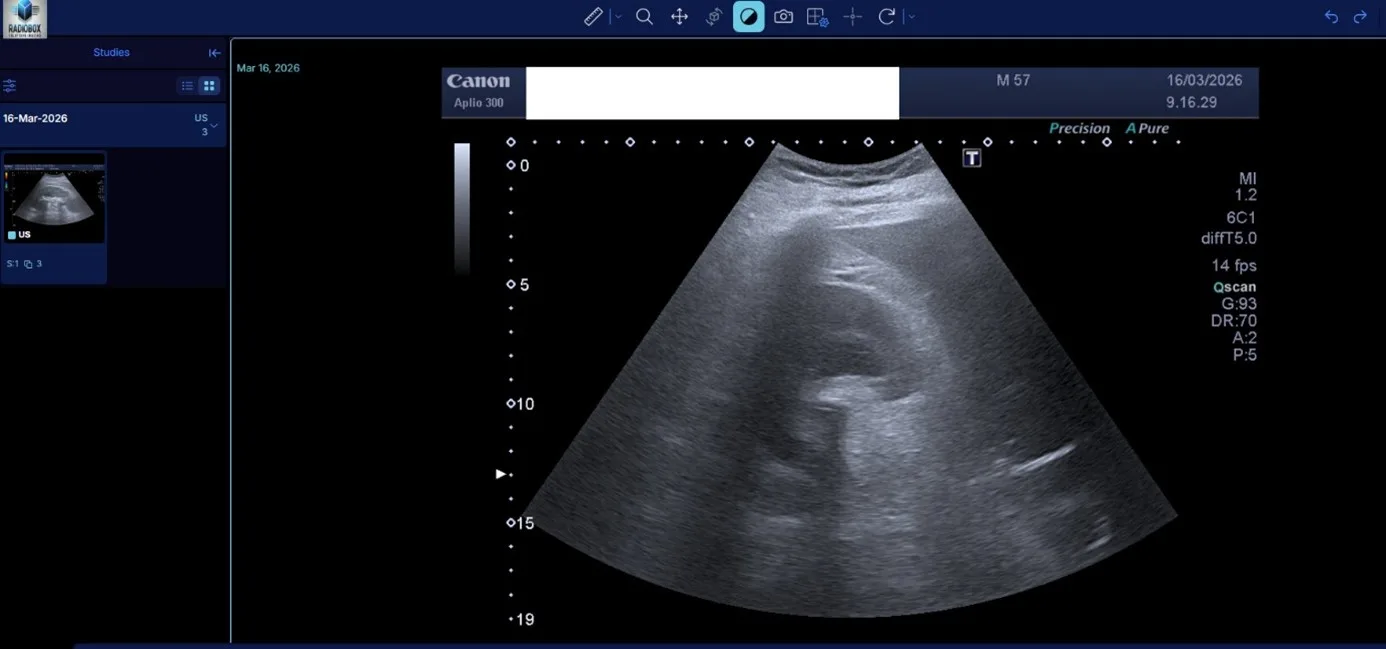This screenshot has height=649, width=1386.
Task: Click the 6C1 probe label
Action: pos(1242,218)
